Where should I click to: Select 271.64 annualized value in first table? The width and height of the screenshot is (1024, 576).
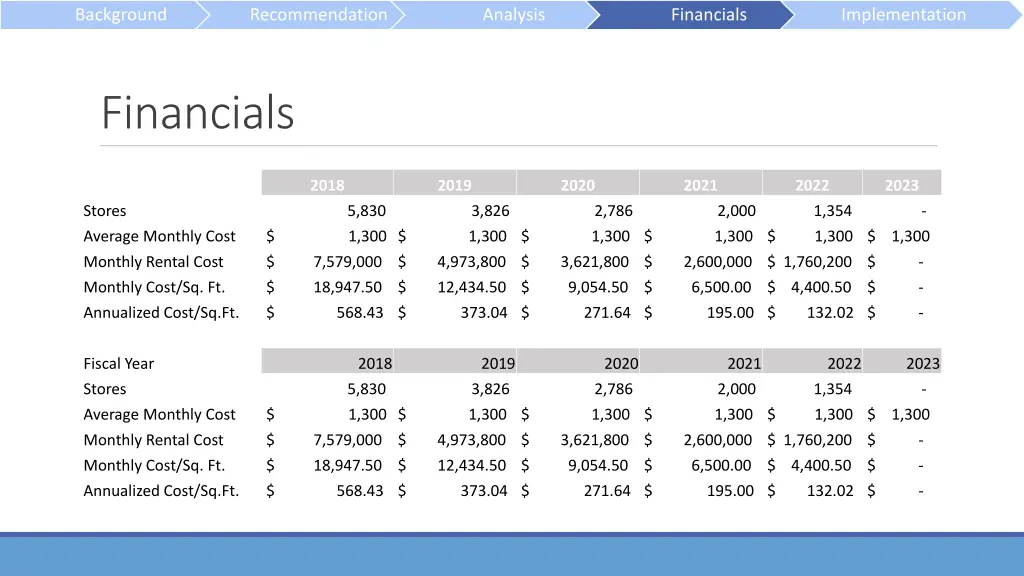(607, 313)
